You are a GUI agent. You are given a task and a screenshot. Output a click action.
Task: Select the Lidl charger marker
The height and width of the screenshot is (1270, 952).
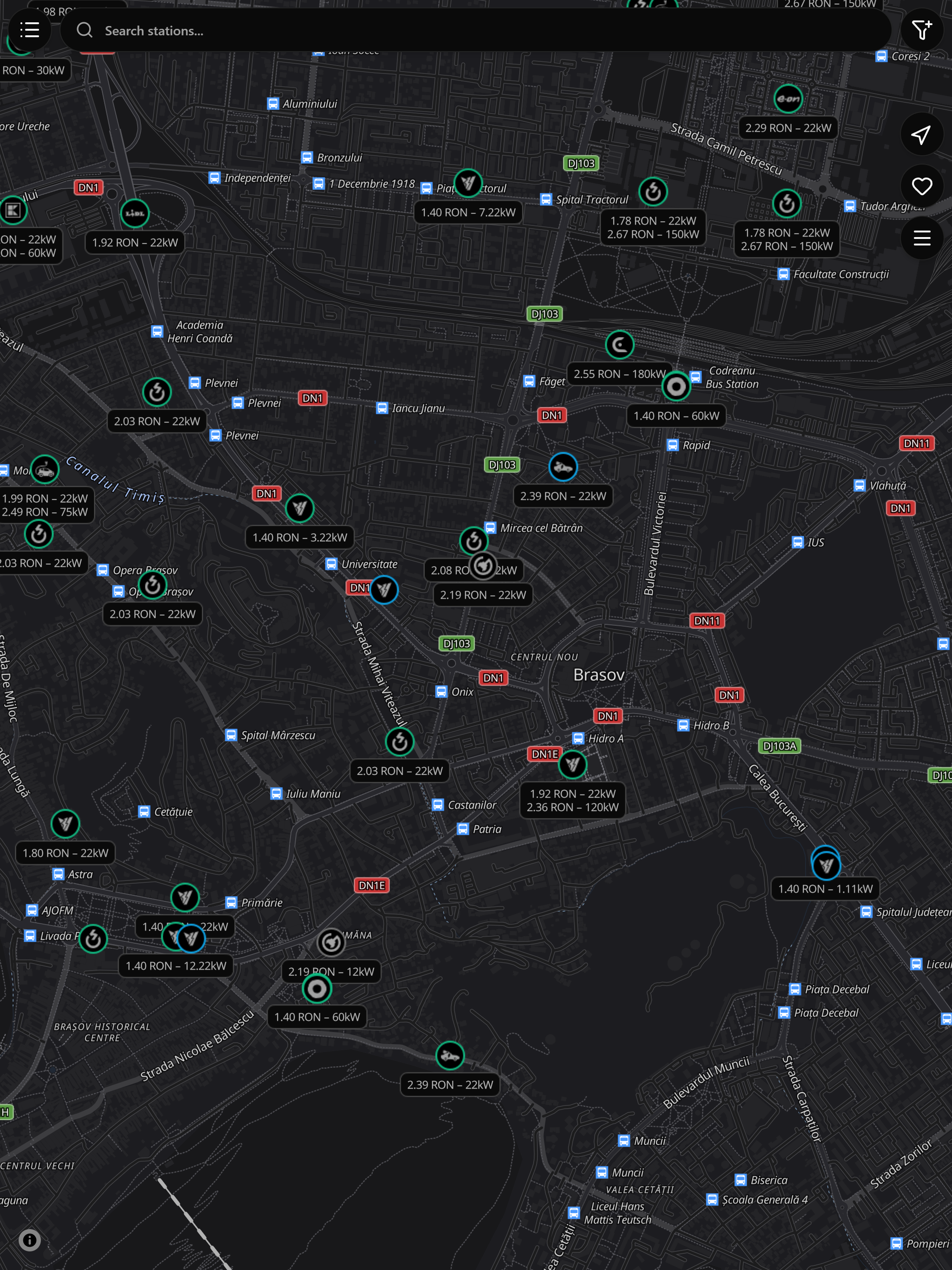pyautogui.click(x=135, y=213)
